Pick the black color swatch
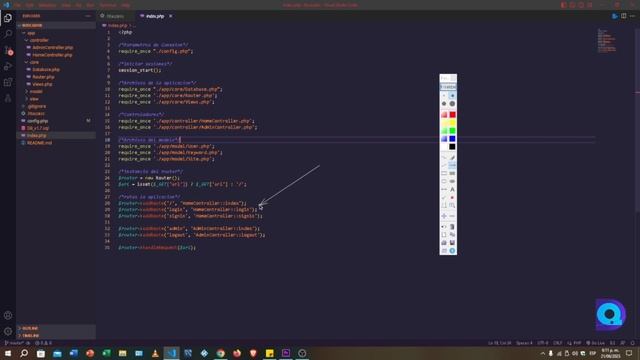This screenshot has height=360, width=640. [x=452, y=147]
